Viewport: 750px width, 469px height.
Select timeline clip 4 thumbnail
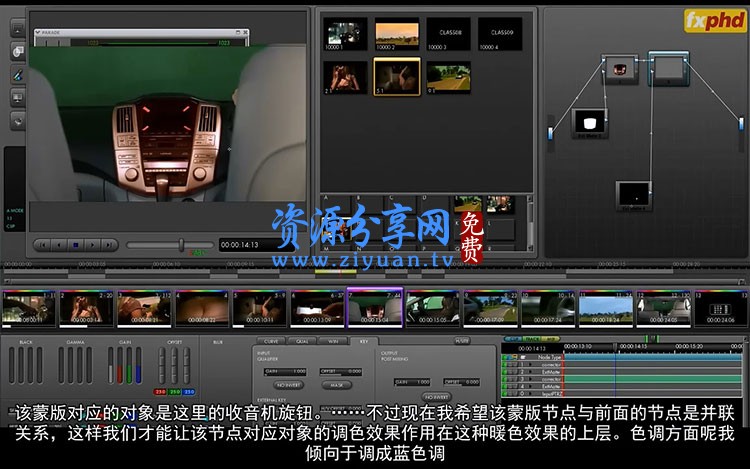(202, 309)
